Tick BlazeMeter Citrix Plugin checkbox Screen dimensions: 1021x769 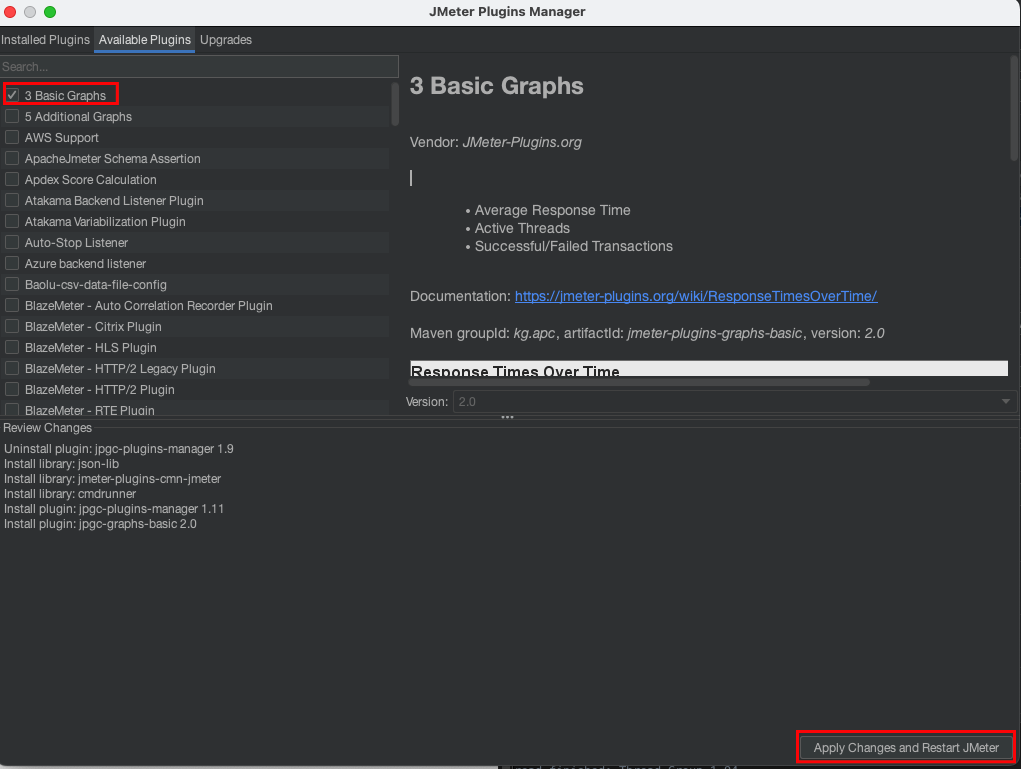pos(12,326)
